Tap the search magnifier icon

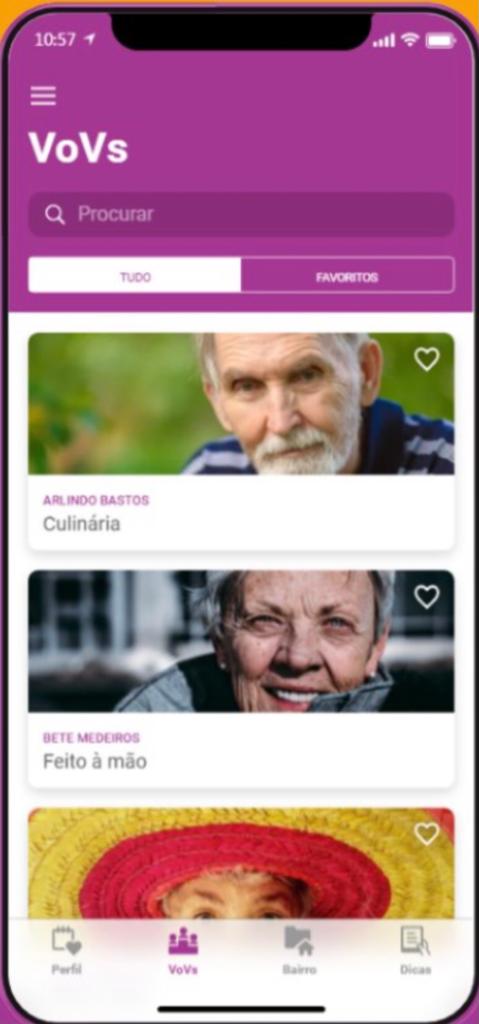pyautogui.click(x=55, y=214)
